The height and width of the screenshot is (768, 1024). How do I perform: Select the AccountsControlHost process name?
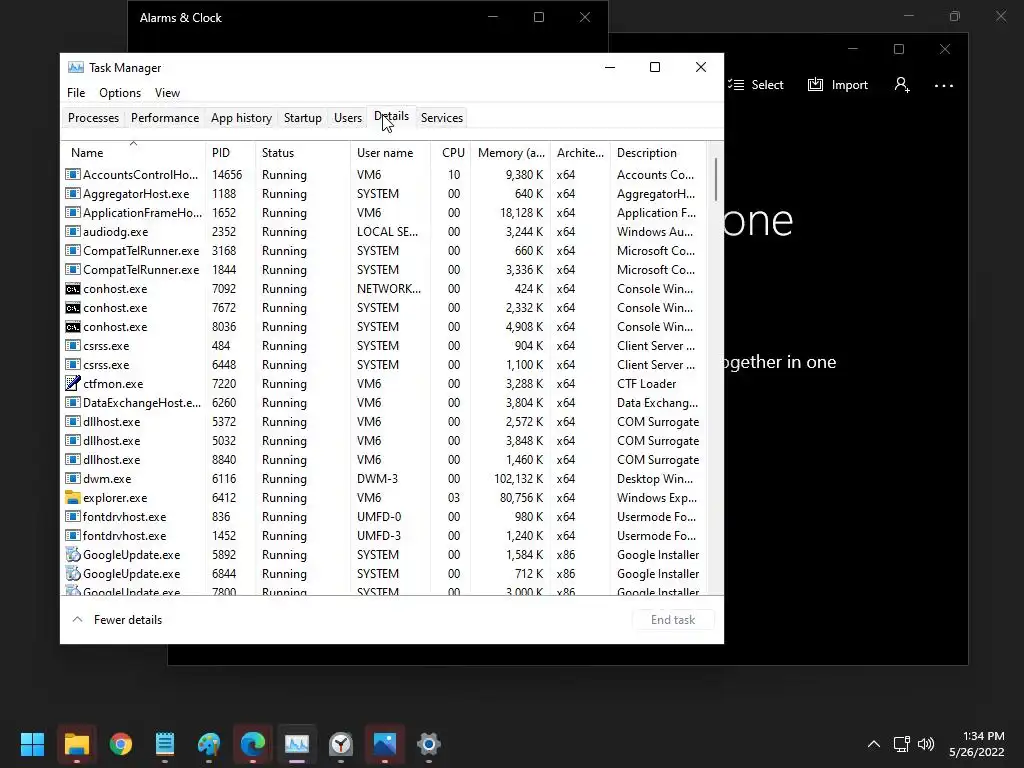click(x=140, y=174)
